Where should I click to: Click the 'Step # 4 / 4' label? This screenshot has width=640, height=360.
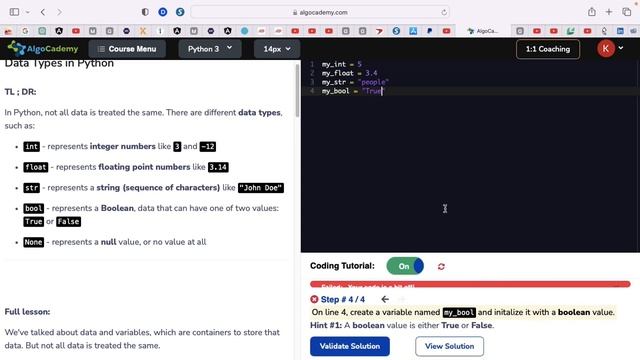(343, 299)
